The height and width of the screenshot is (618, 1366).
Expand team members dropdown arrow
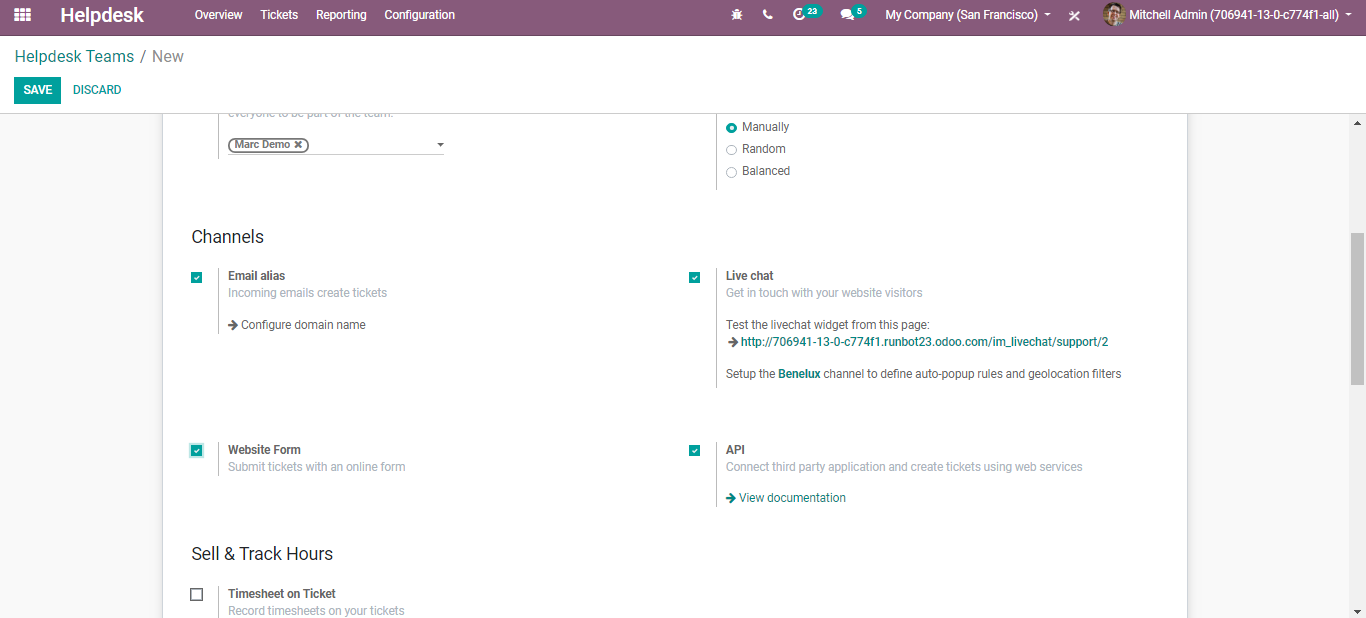coord(440,146)
